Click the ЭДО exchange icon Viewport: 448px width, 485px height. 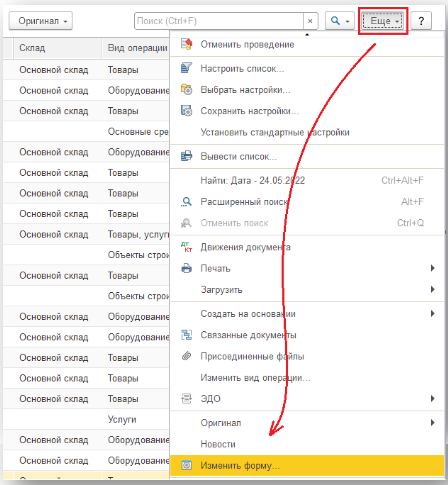click(x=186, y=399)
